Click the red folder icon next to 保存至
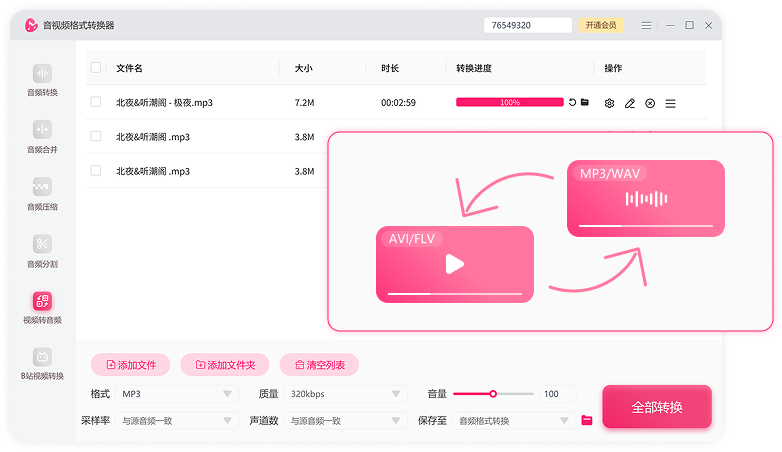The image size is (782, 452). tap(587, 420)
